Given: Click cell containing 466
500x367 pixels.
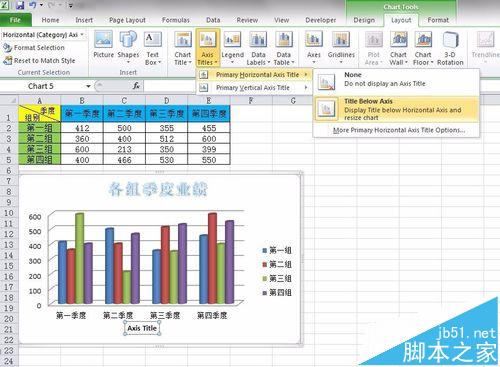Looking at the screenshot, I should (124, 160).
